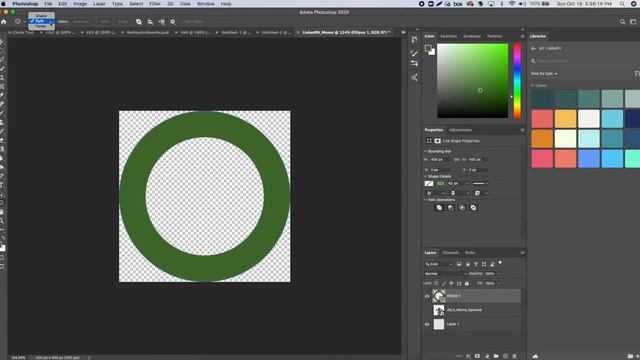Click the lock image pixels brush icon
The width and height of the screenshot is (640, 360).
pos(444,283)
